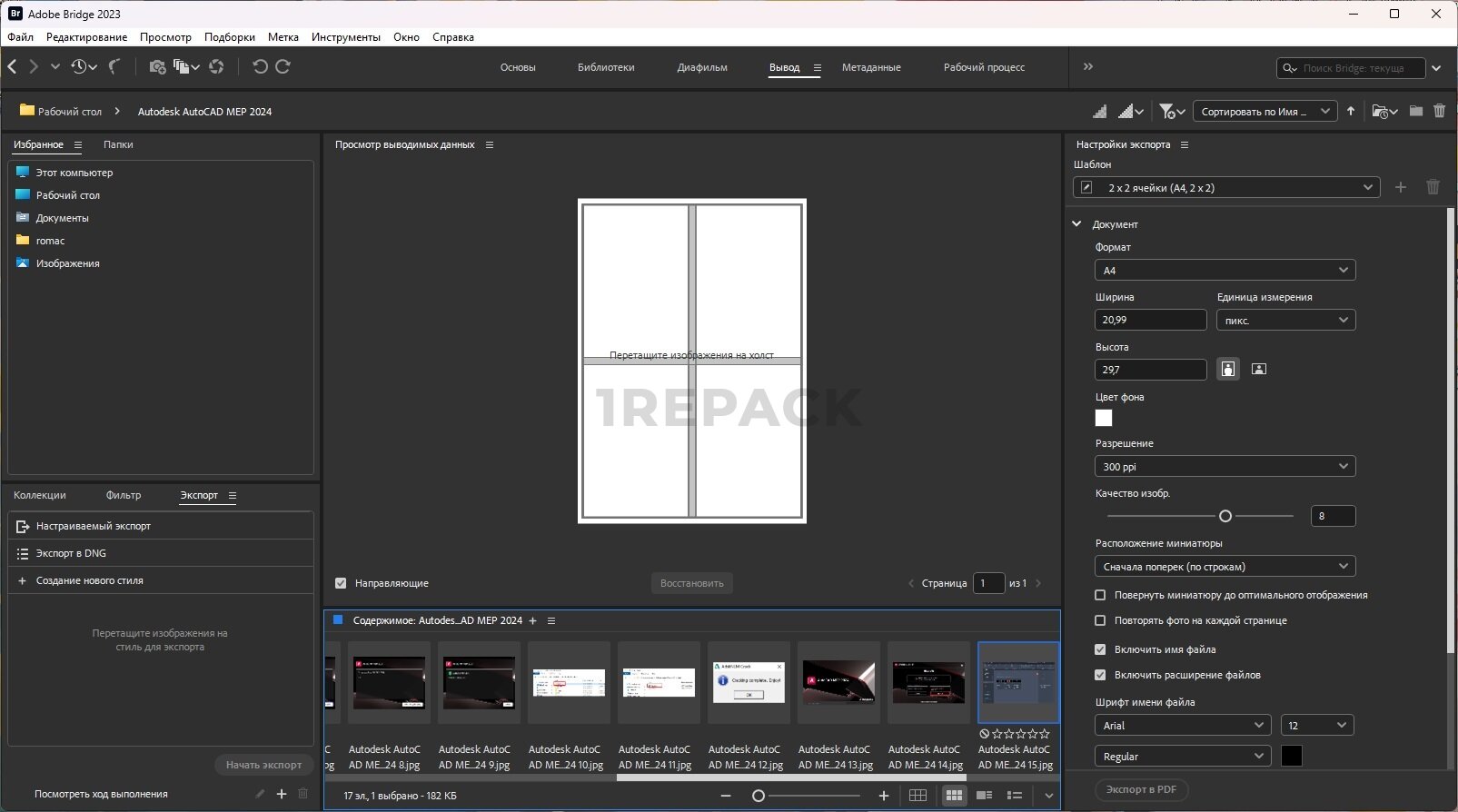Select portrait page orientation icon
The height and width of the screenshot is (812, 1458).
click(1228, 369)
